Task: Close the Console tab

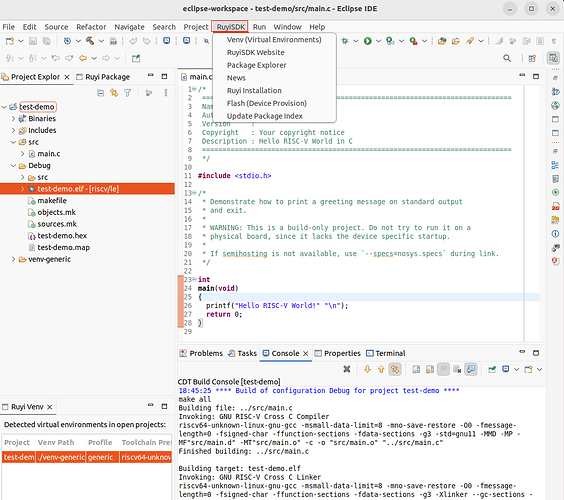Action: coord(305,354)
